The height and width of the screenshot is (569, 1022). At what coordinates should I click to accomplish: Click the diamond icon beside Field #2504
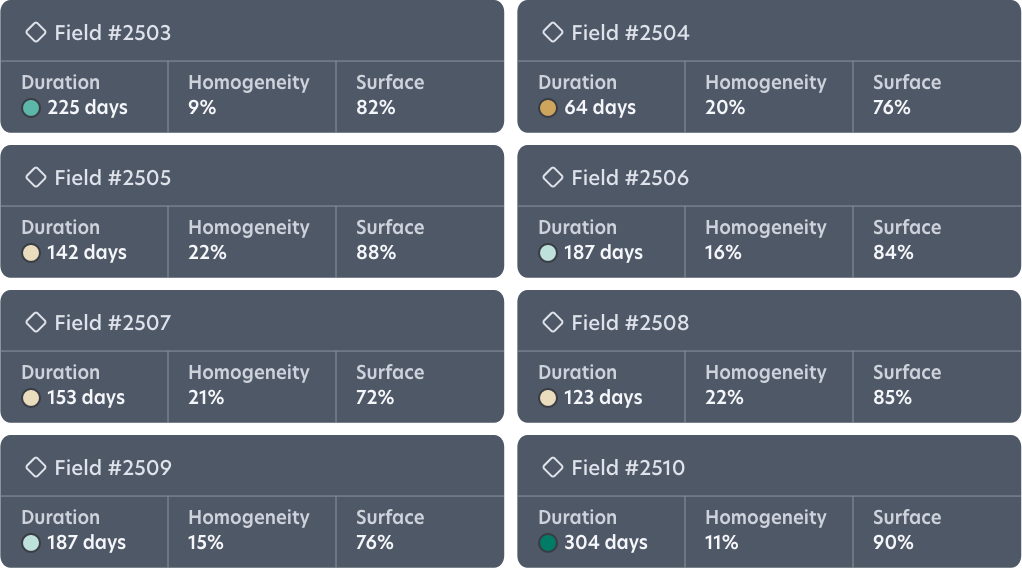[553, 33]
